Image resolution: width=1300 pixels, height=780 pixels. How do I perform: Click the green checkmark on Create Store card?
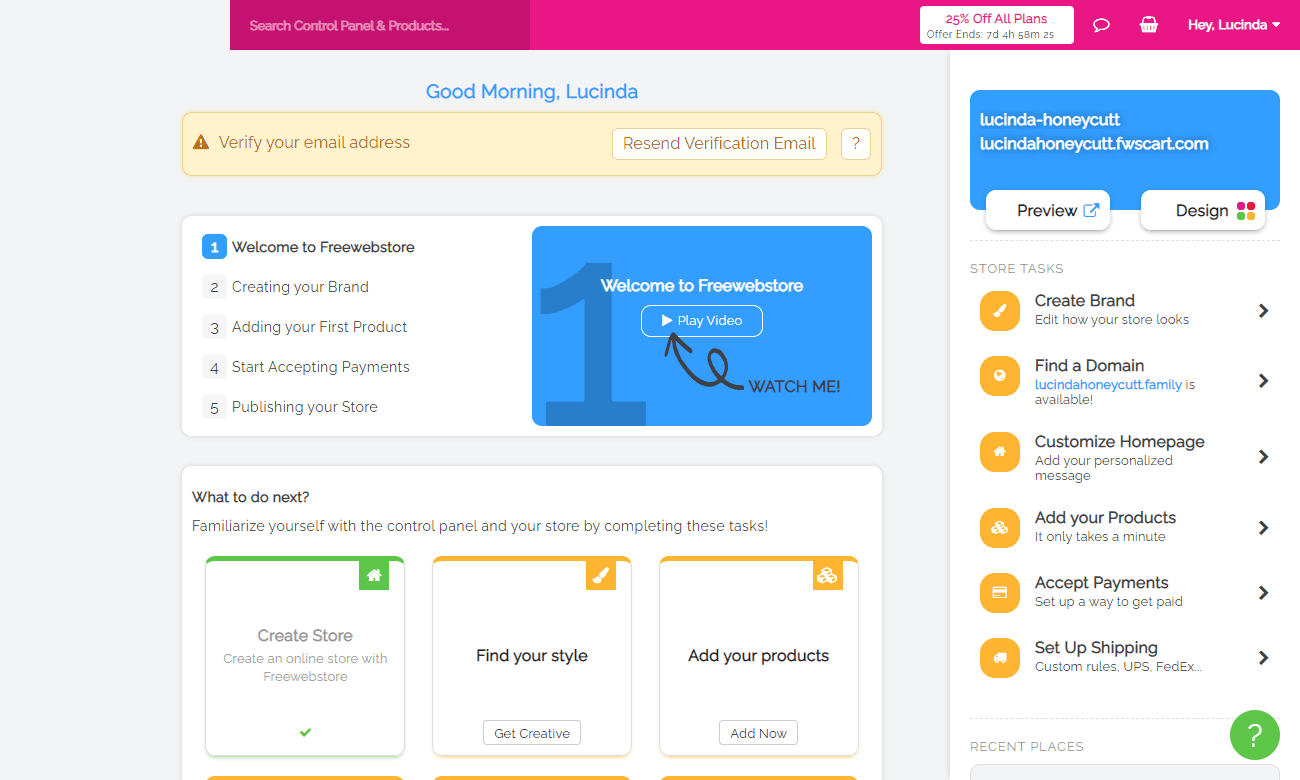(305, 732)
